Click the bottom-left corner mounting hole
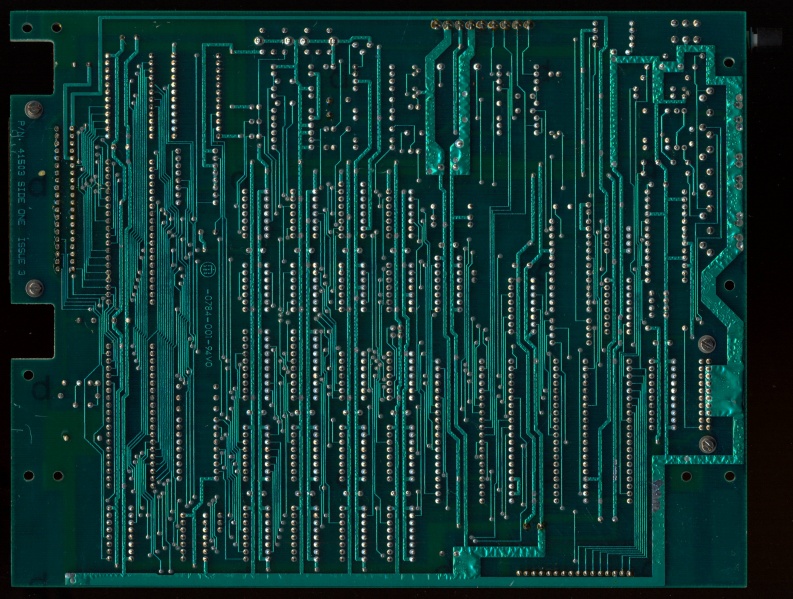Viewport: 793px width, 599px height. tap(27, 476)
